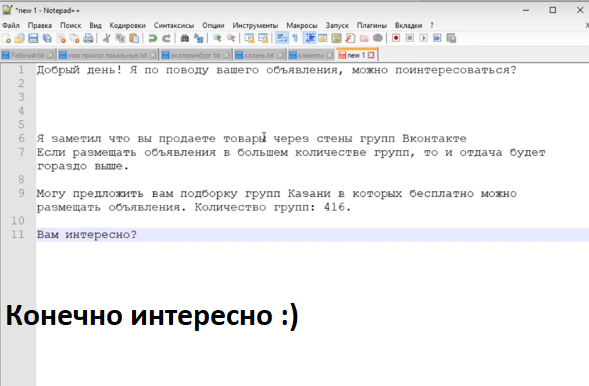Screen dimensions: 589x386
Task: Open the Кодировки menu
Action: click(x=127, y=26)
